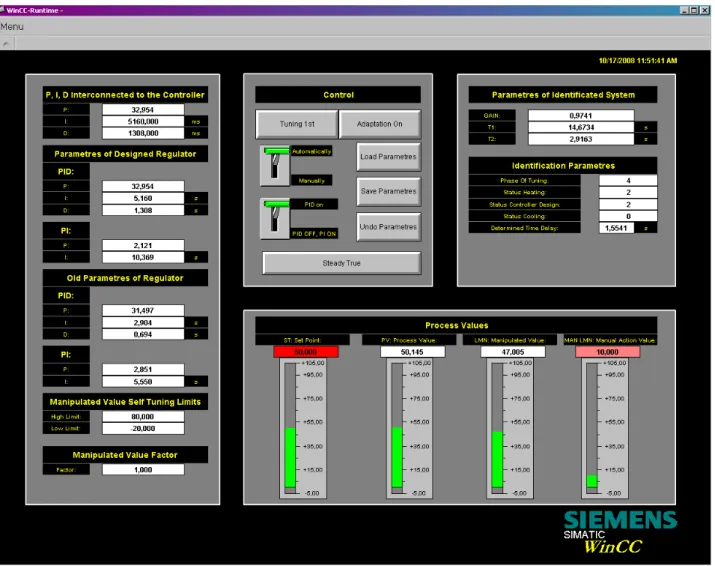715x566 pixels.
Task: Click the Process Values heading
Action: 456,325
